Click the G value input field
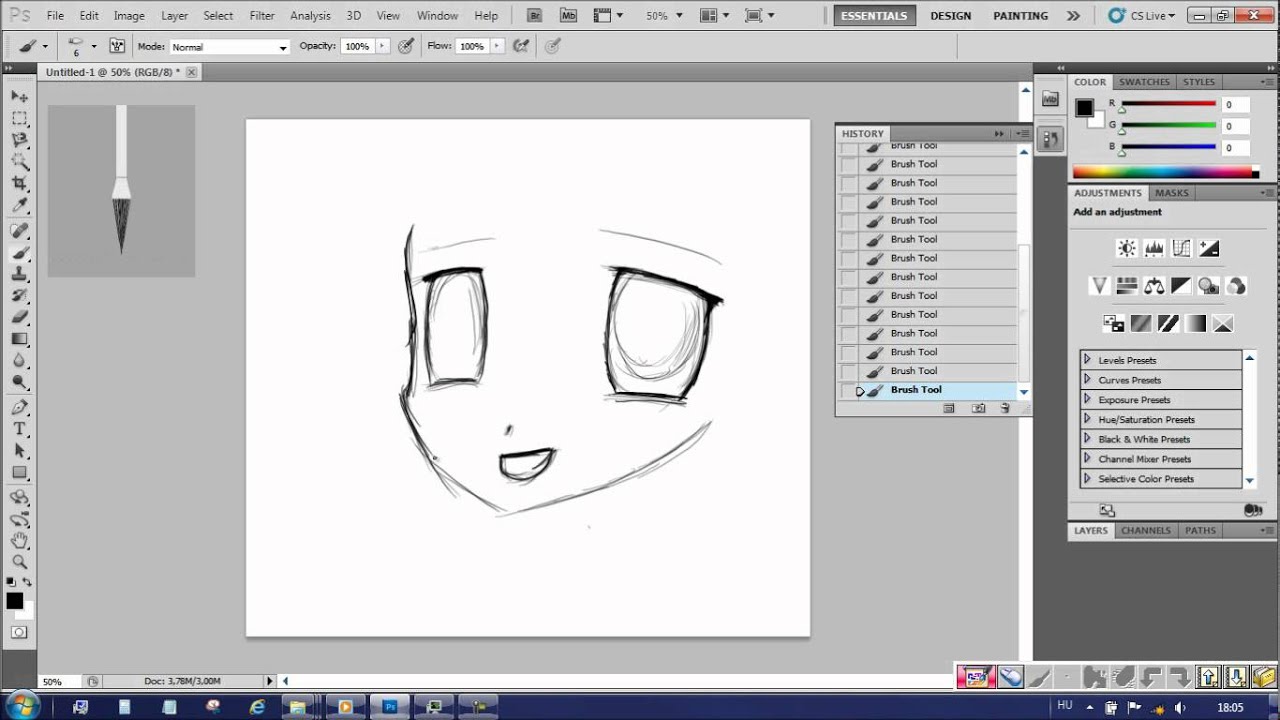 point(1236,126)
